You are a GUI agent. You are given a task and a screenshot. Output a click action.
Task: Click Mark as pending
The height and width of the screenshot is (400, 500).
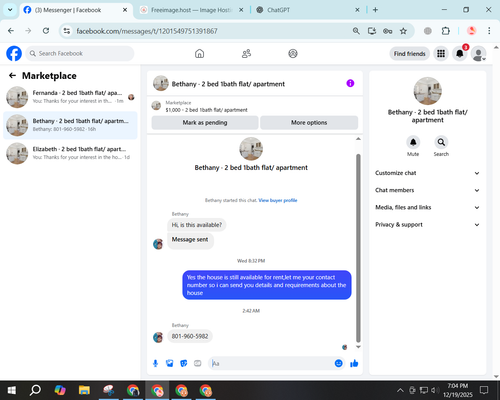coord(205,123)
